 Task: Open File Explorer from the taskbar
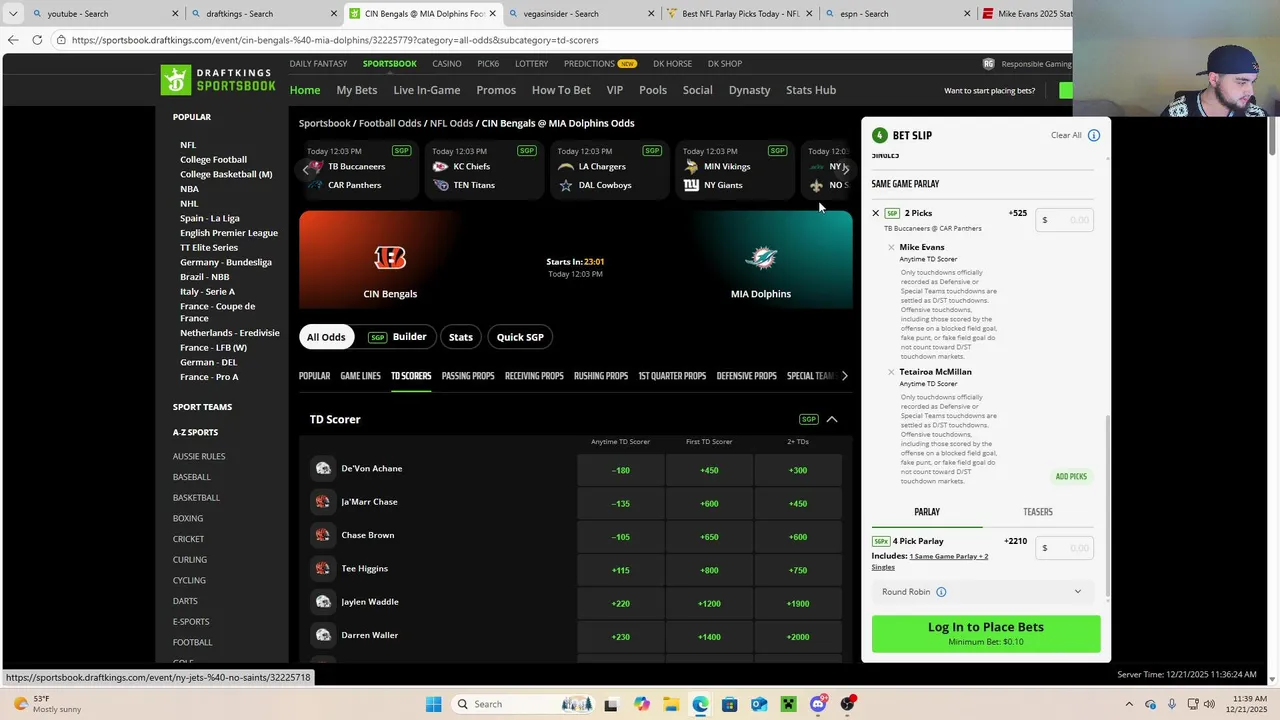pyautogui.click(x=670, y=704)
